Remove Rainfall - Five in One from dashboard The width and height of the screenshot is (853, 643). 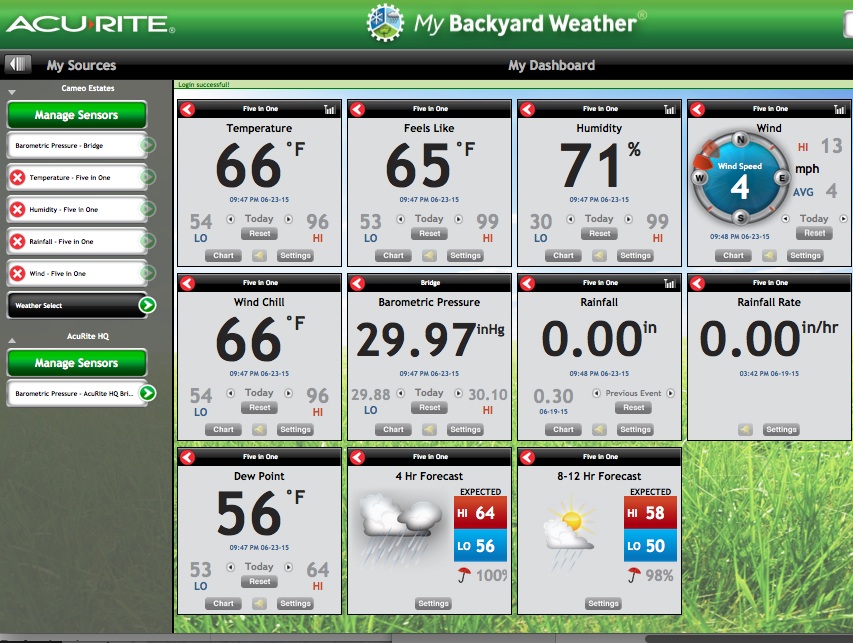18,241
